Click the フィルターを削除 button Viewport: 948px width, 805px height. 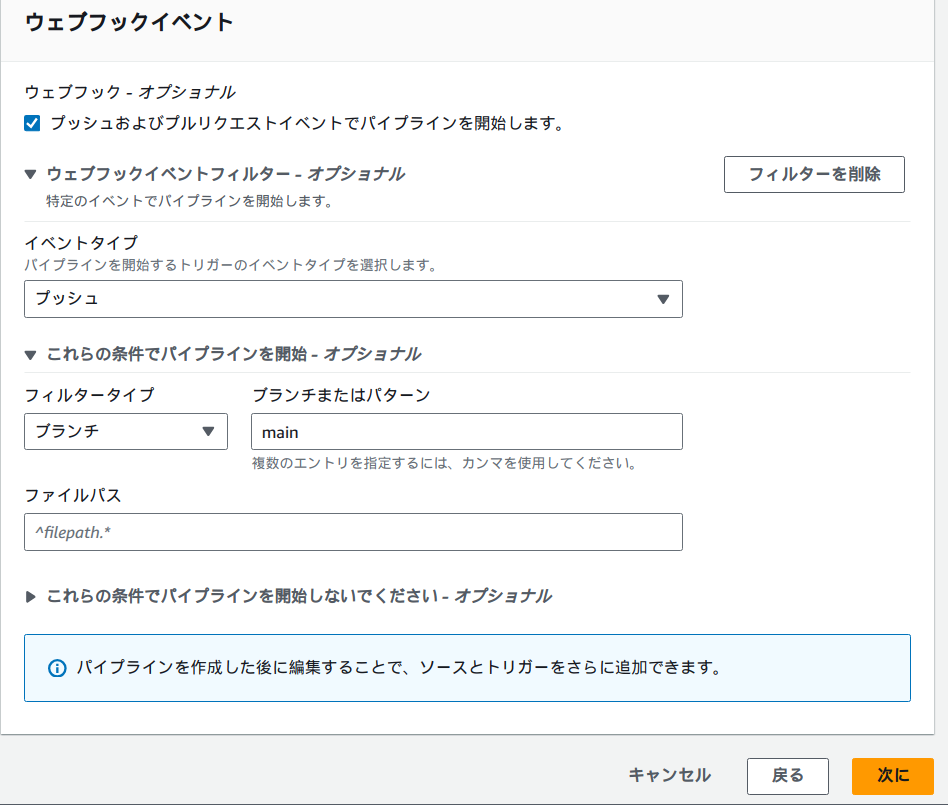(814, 174)
